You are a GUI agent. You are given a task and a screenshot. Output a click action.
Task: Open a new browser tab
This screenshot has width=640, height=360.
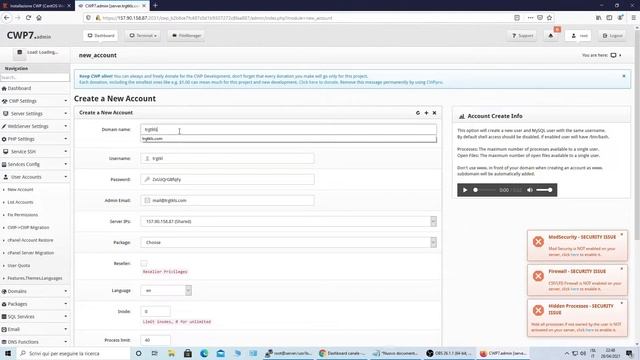(x=156, y=6)
